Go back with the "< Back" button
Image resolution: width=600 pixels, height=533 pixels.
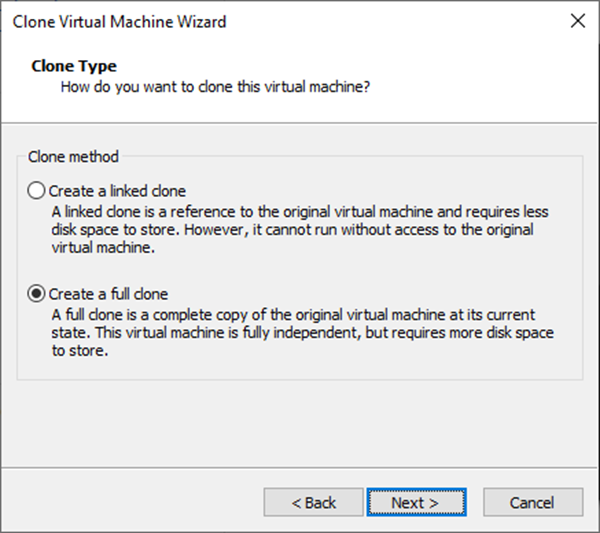pyautogui.click(x=313, y=502)
